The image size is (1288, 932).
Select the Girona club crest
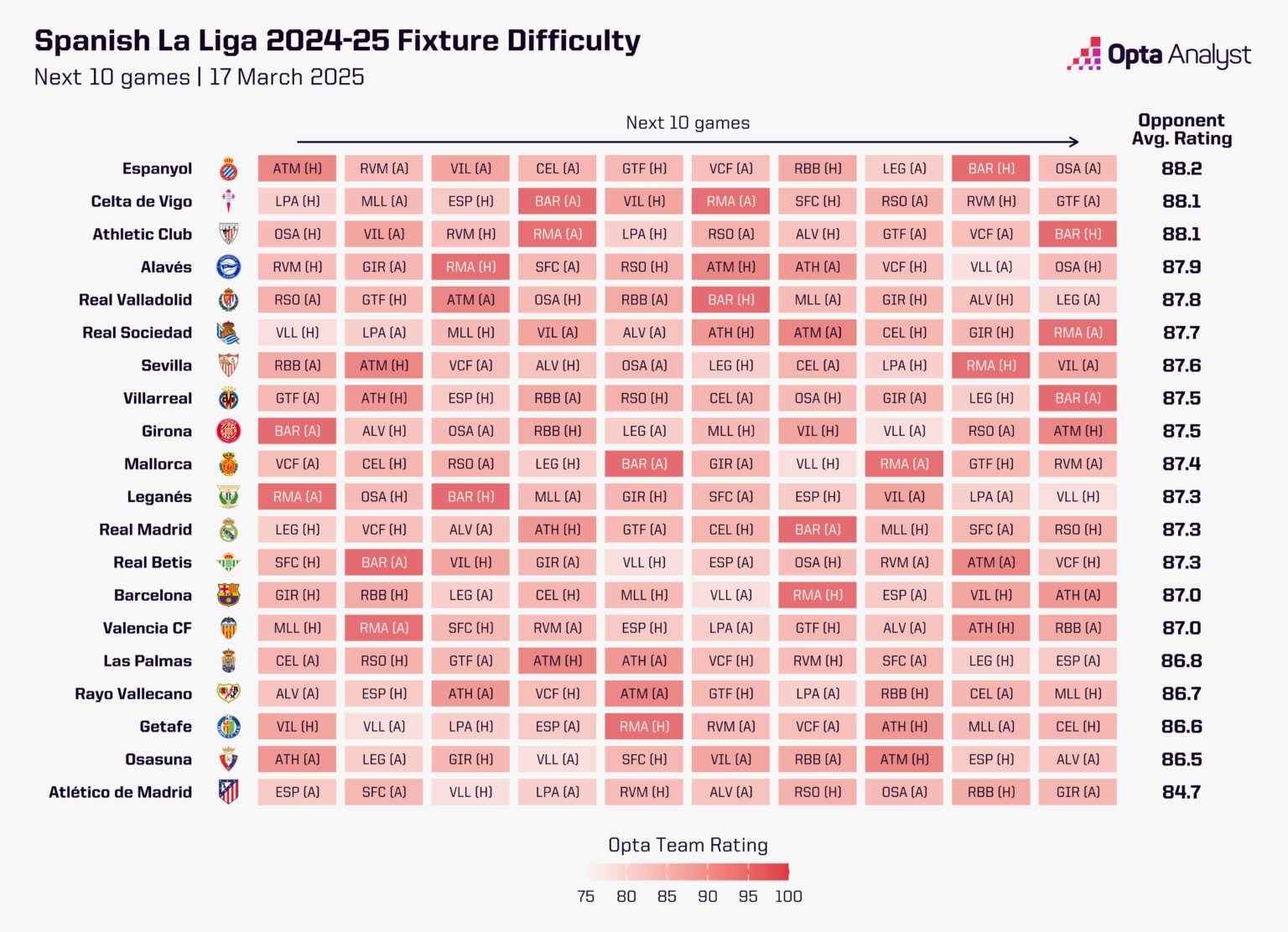pyautogui.click(x=228, y=432)
